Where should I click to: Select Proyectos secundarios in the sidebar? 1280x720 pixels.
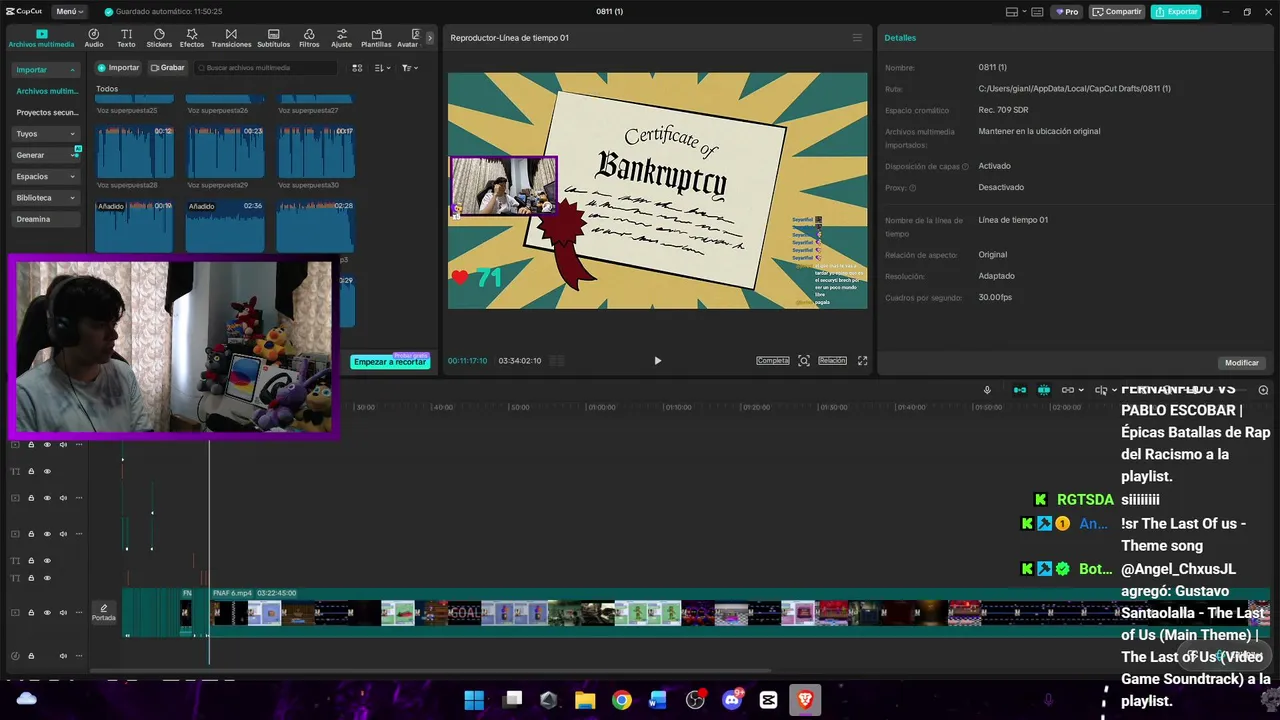(x=46, y=113)
